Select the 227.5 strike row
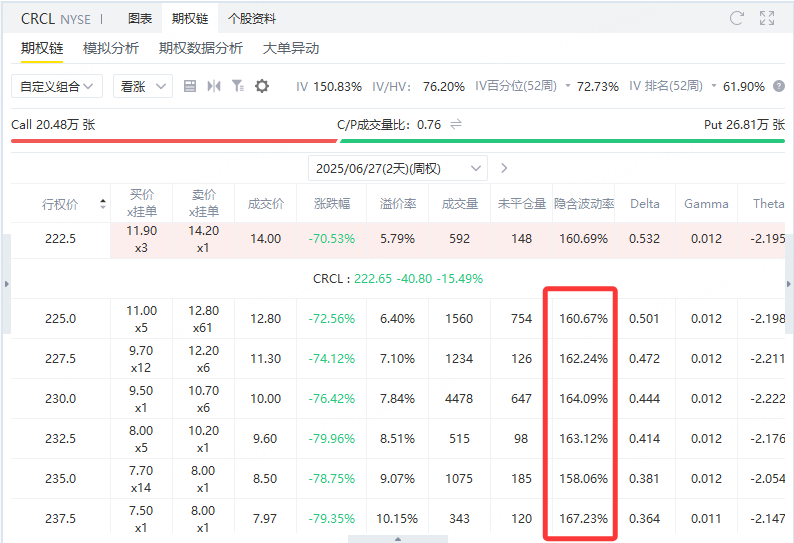Screen dimensions: 794x543 coord(398,359)
